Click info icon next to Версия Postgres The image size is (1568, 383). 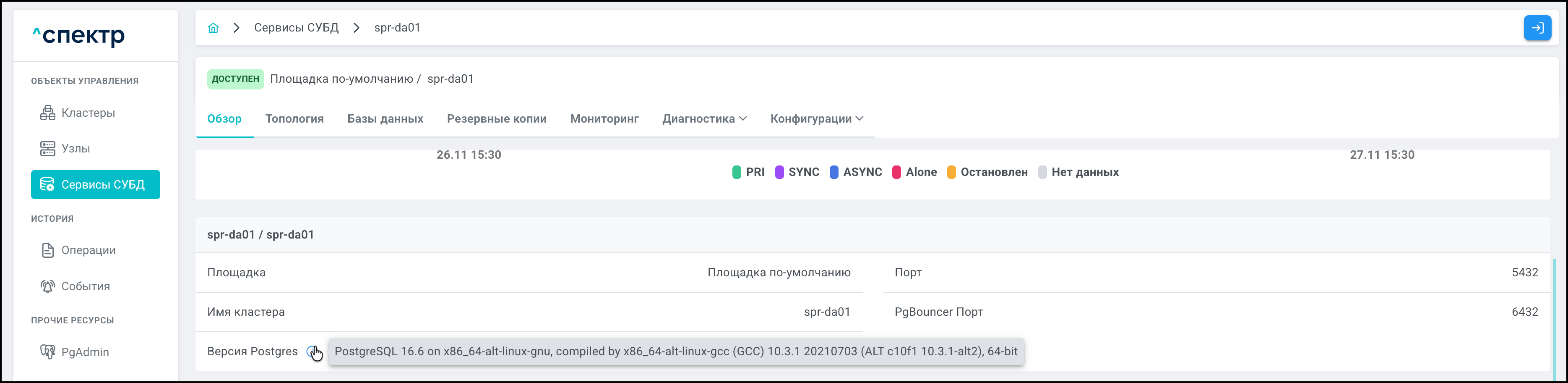click(311, 351)
